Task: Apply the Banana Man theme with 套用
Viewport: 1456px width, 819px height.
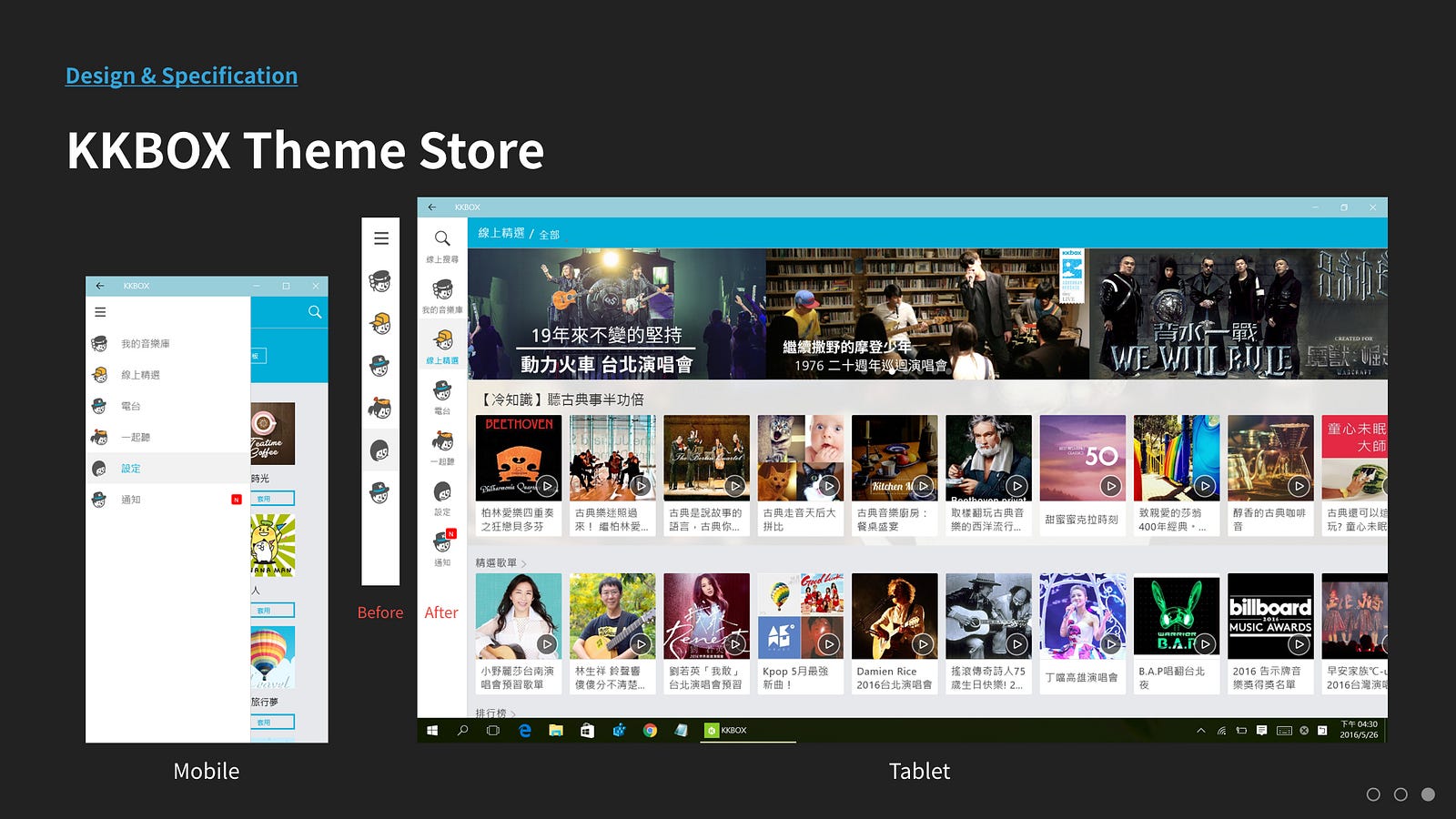Action: click(x=272, y=611)
